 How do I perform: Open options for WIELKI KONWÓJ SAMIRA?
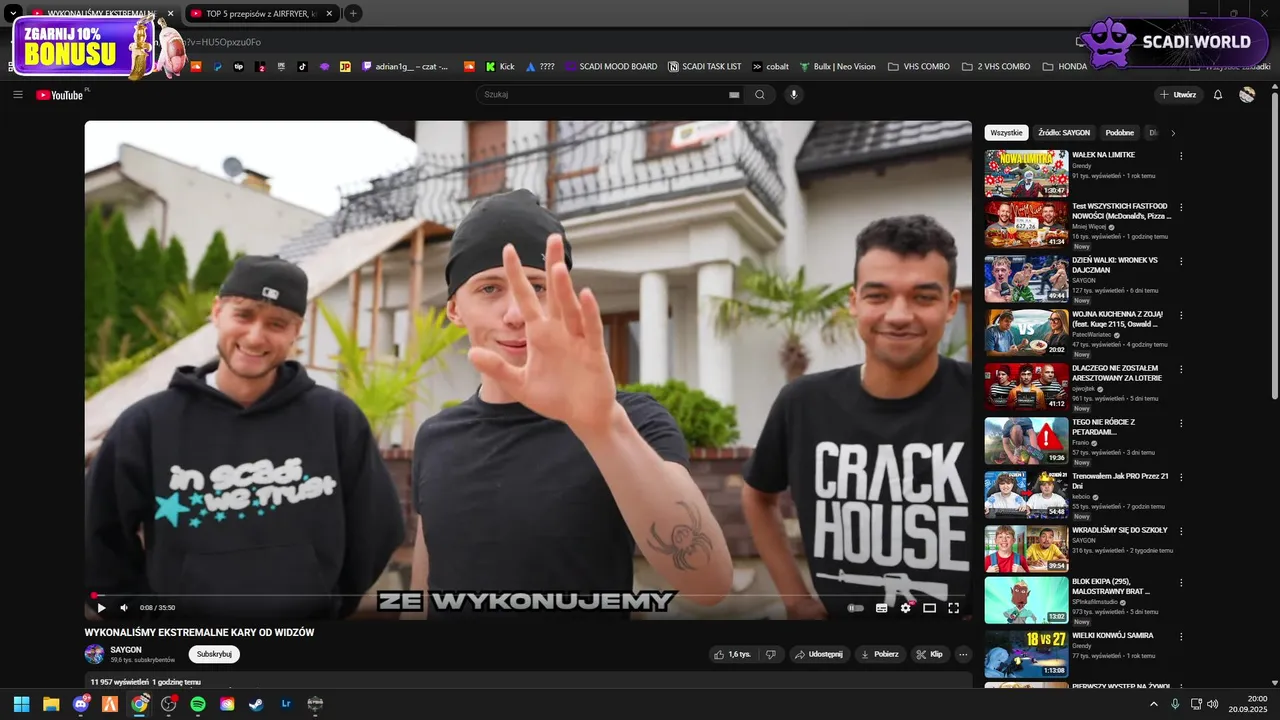click(1181, 636)
